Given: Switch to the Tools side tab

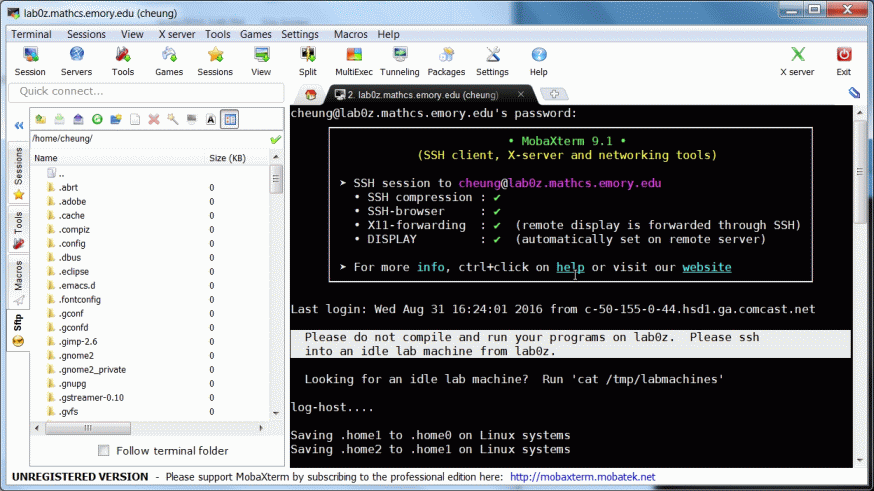Looking at the screenshot, I should 18,230.
